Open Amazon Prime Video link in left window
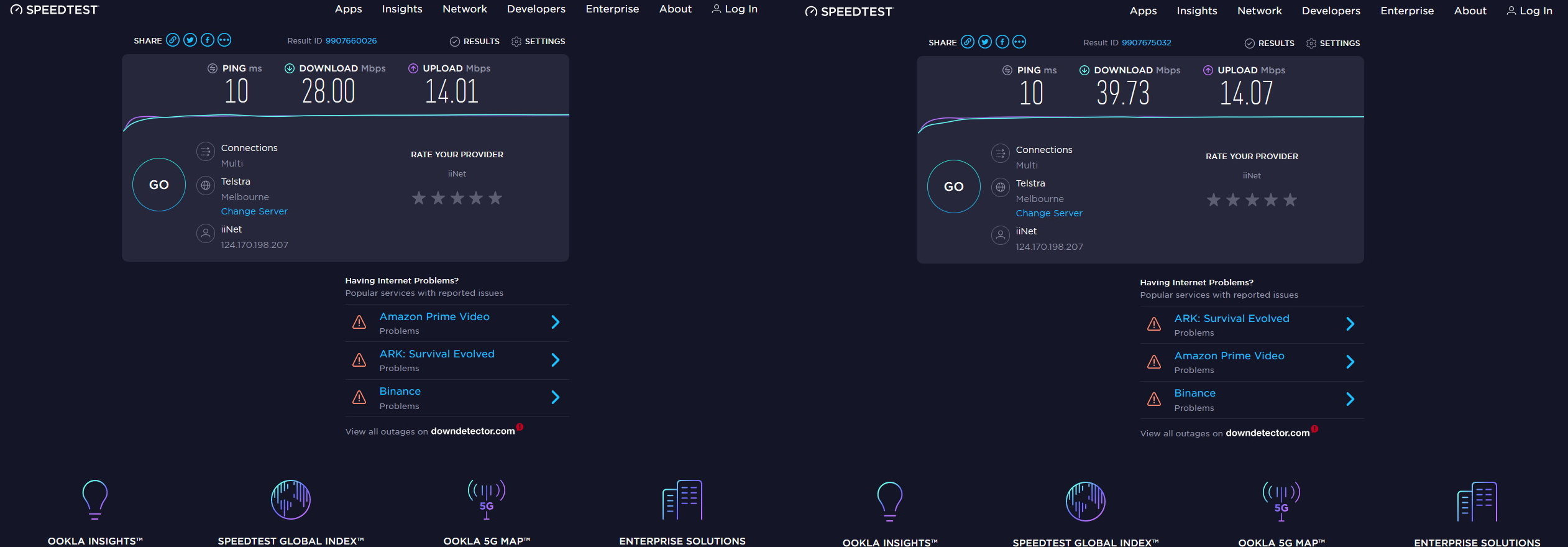The width and height of the screenshot is (1568, 547). click(x=434, y=316)
